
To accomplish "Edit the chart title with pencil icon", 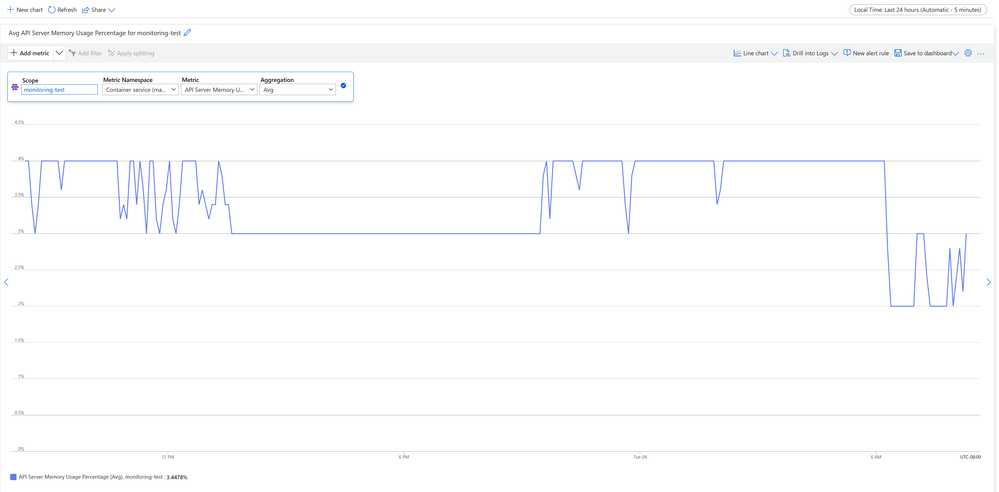I will pos(187,33).
